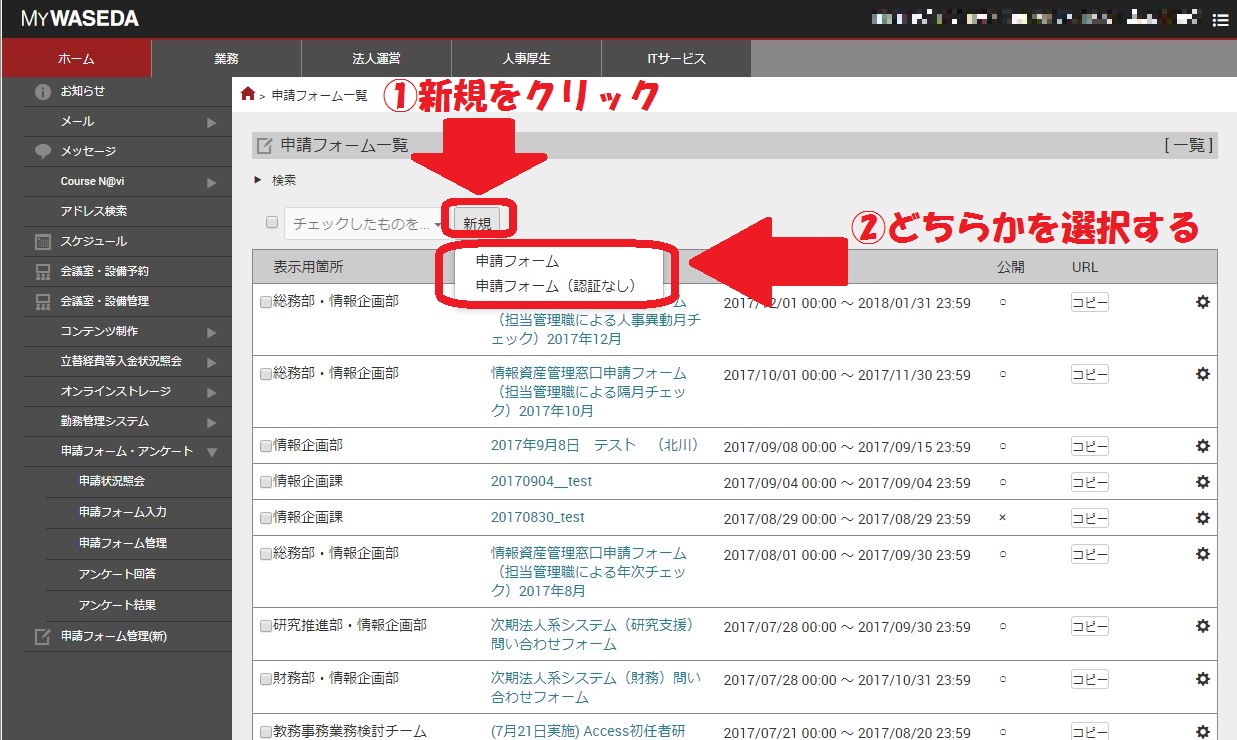Switch to the 法人運営 tab
The height and width of the screenshot is (740, 1237).
point(376,59)
